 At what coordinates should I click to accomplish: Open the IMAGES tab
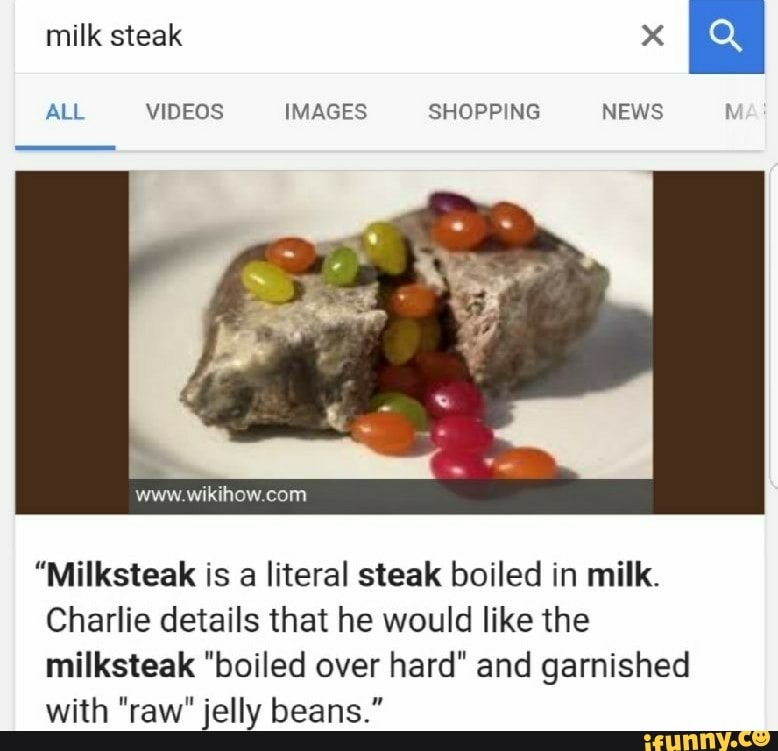pos(326,112)
